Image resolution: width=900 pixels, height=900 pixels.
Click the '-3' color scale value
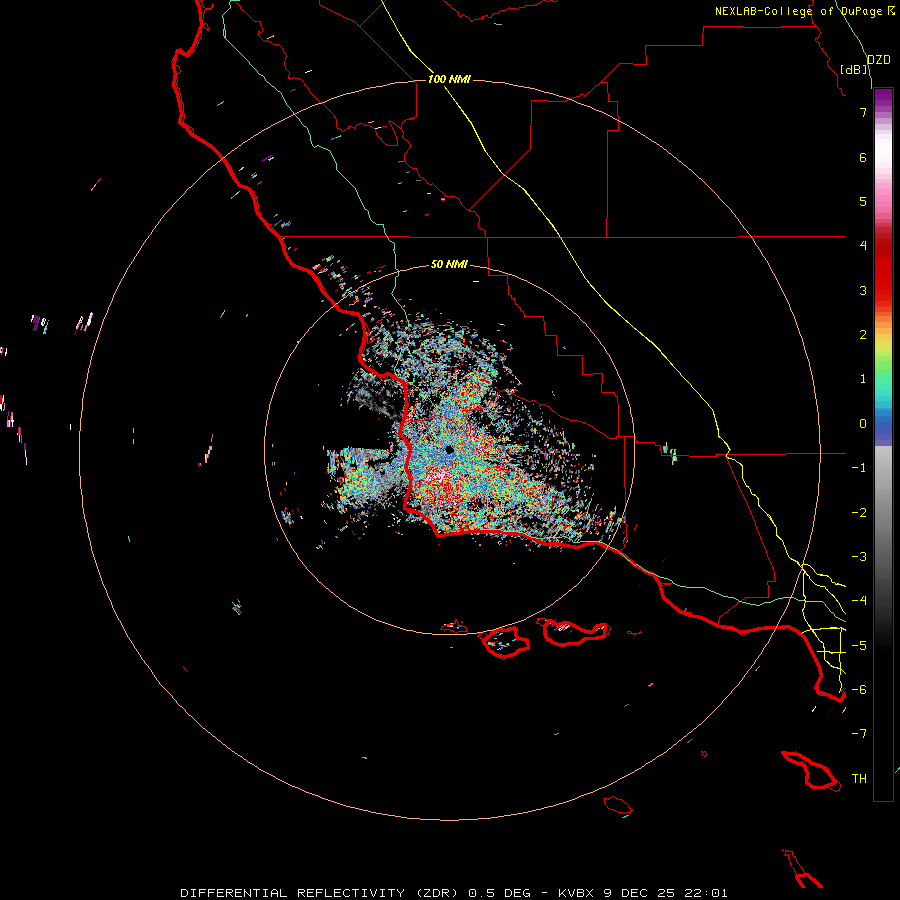(859, 557)
